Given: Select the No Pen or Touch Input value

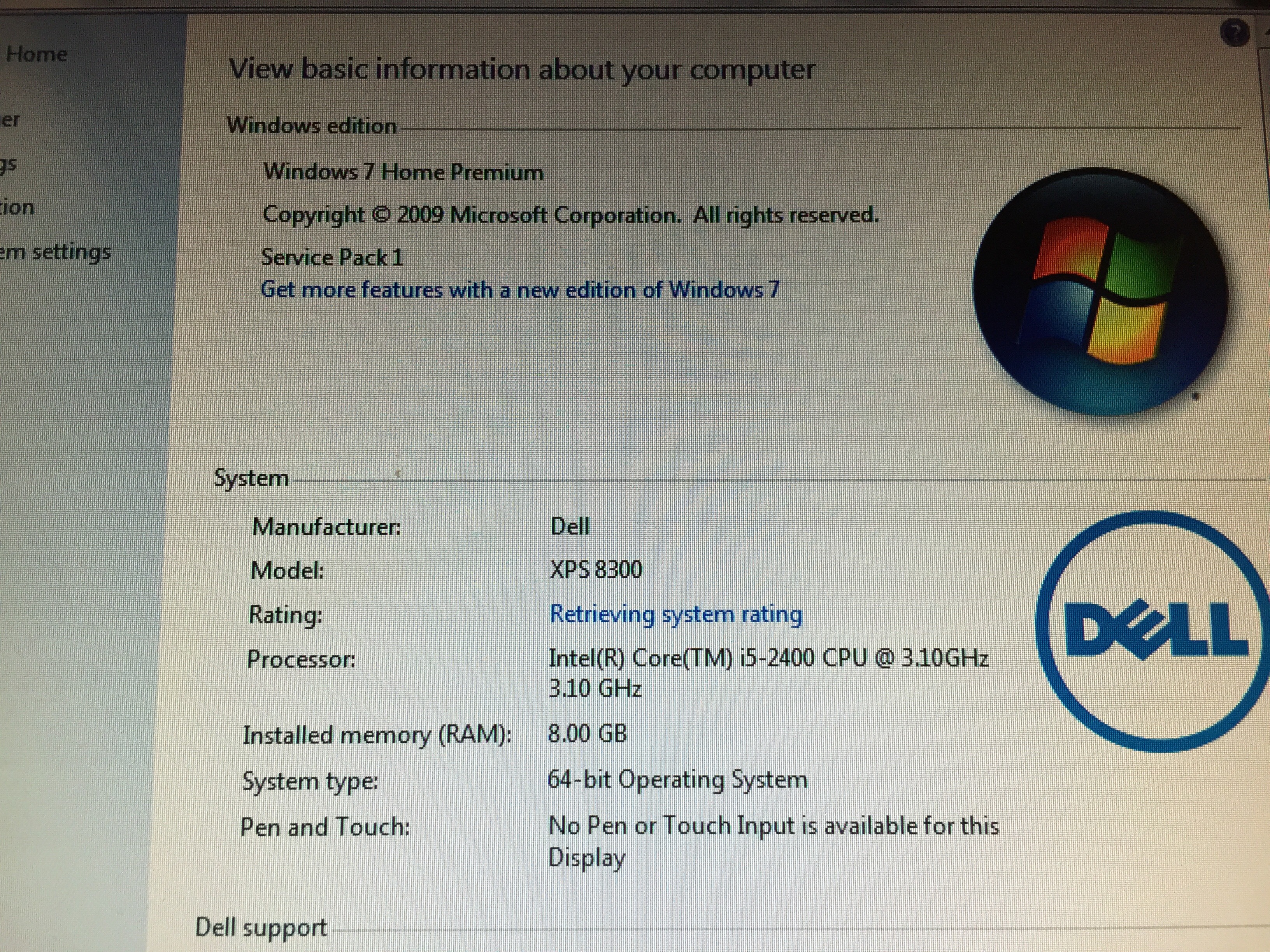Looking at the screenshot, I should tap(774, 842).
